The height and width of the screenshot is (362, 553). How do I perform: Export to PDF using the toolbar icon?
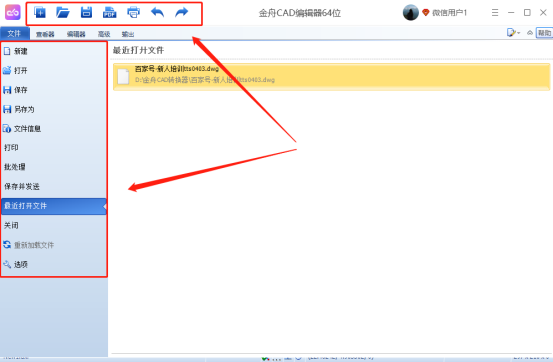(109, 12)
